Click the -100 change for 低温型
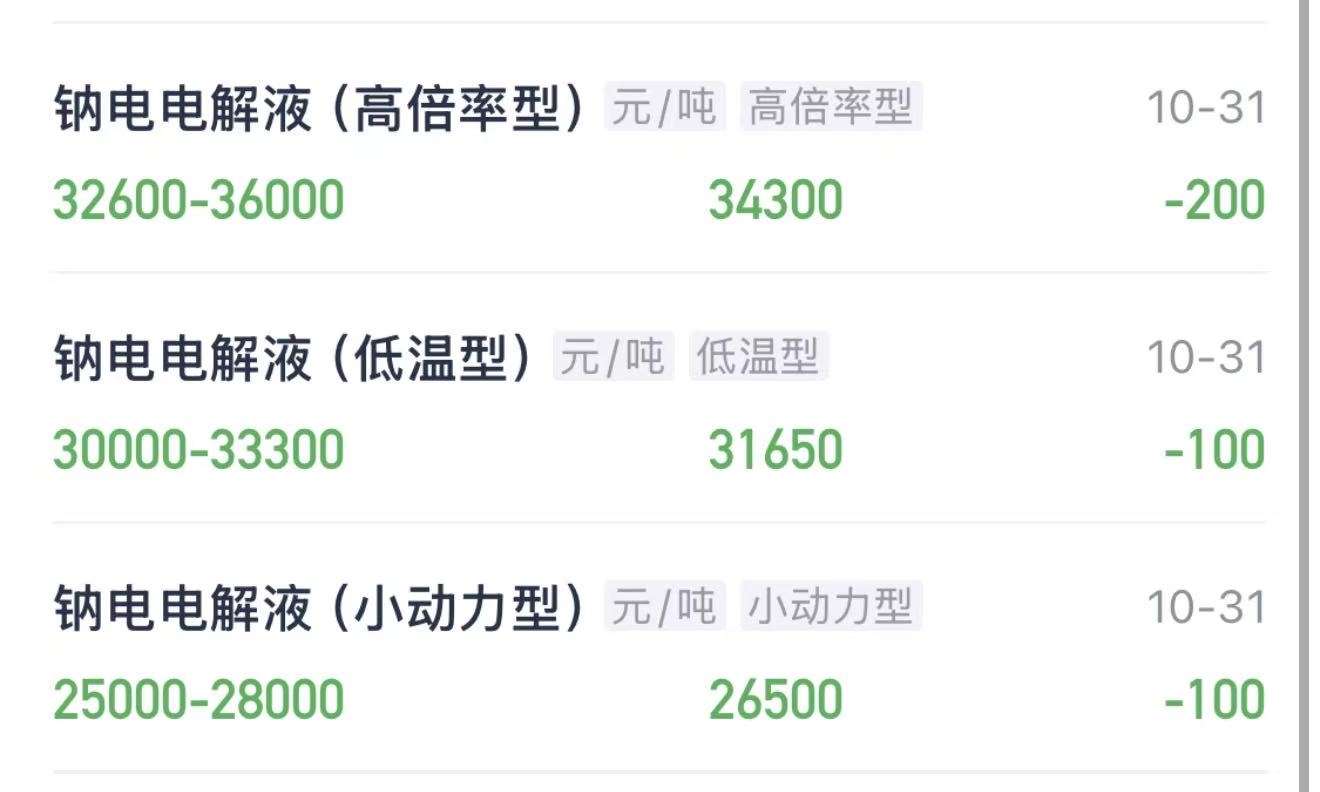The image size is (1320, 792). click(x=1215, y=450)
